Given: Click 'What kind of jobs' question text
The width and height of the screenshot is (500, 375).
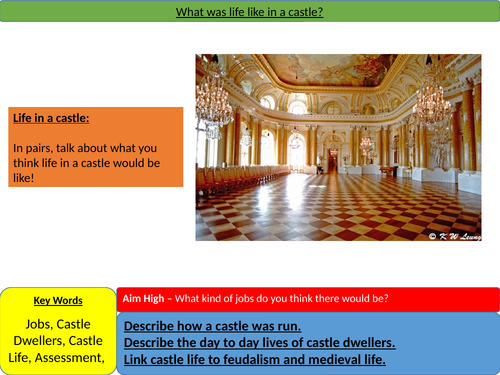Looking at the screenshot, I should (282, 298).
